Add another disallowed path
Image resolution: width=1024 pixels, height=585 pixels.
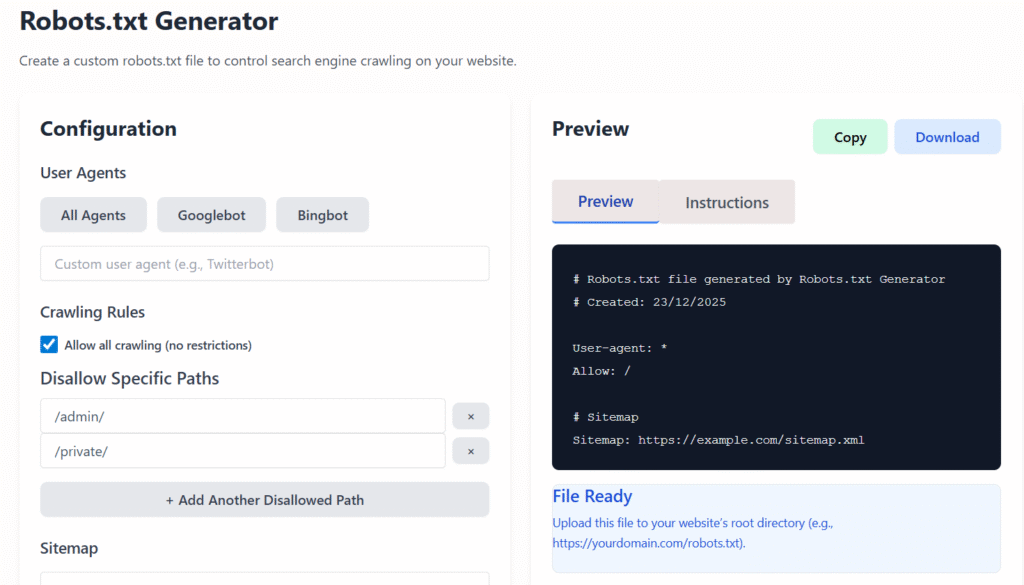point(264,499)
